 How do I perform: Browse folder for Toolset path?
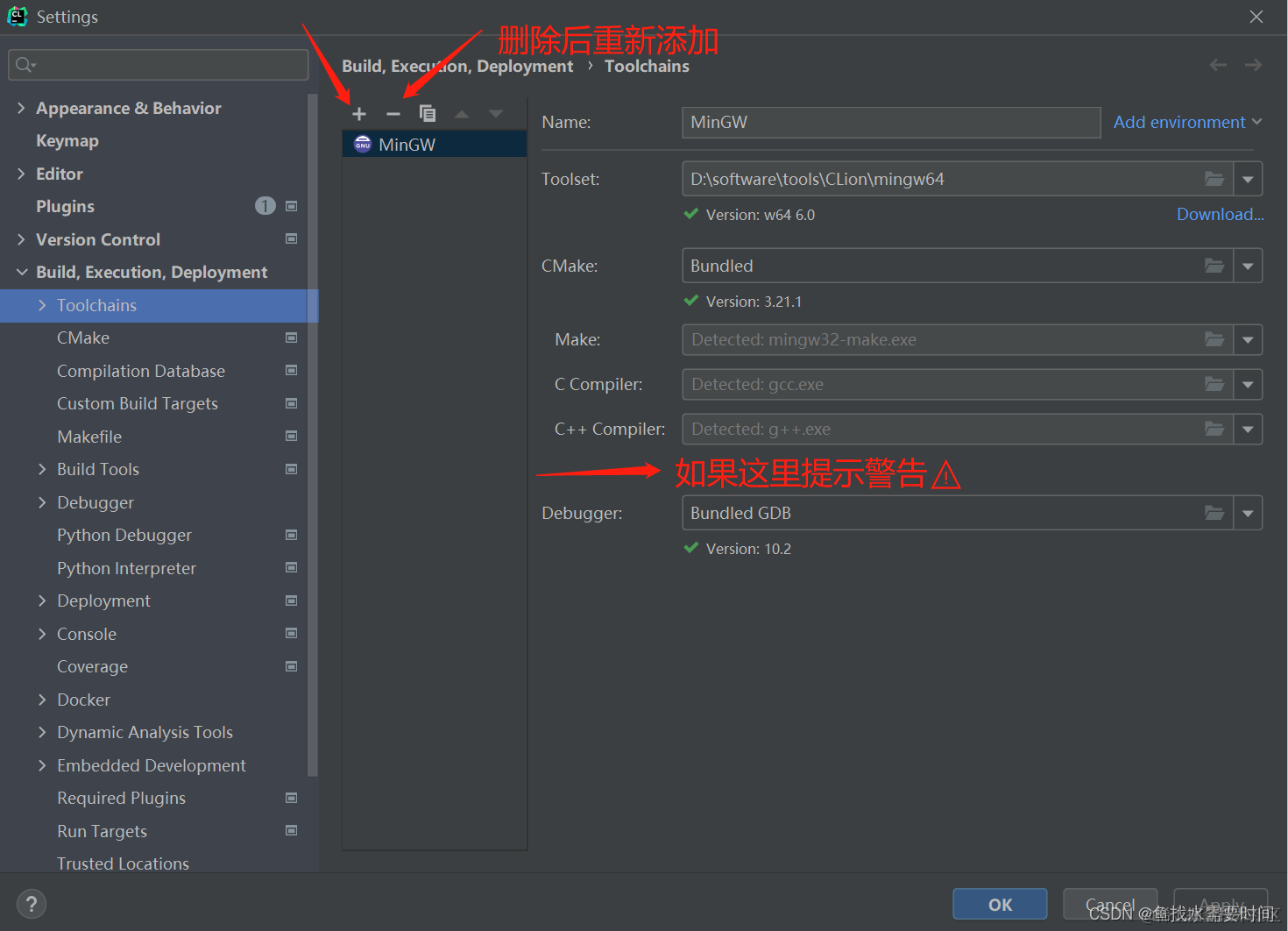pyautogui.click(x=1214, y=179)
